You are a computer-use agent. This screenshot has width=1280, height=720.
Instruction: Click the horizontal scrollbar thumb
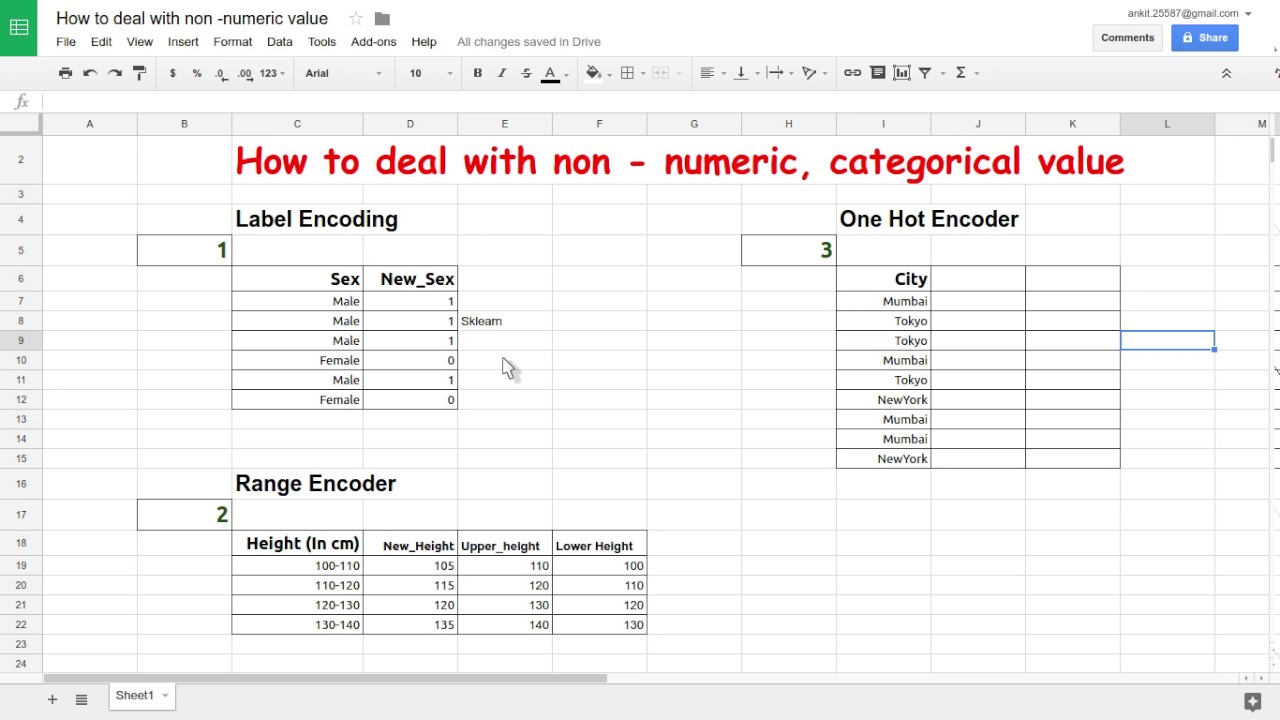coord(325,678)
